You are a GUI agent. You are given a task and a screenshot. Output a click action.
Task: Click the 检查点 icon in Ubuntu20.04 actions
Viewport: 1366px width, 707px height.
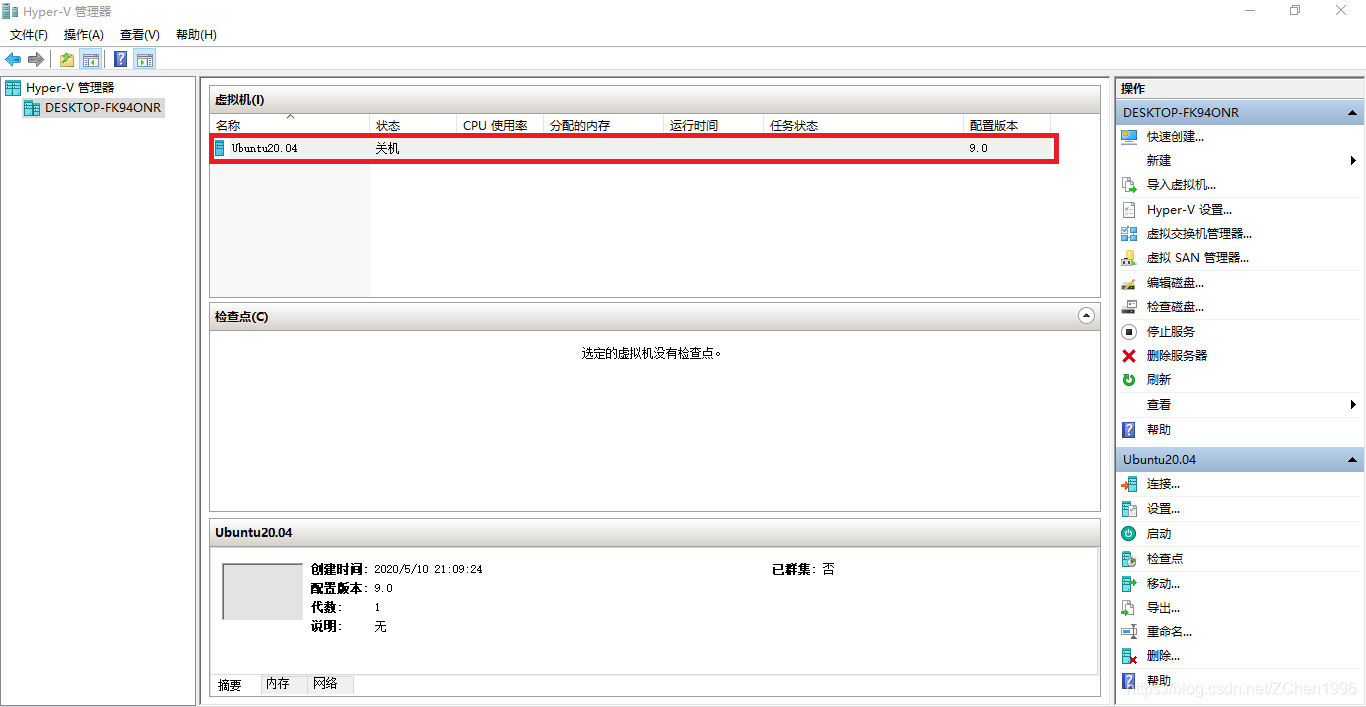(1129, 559)
